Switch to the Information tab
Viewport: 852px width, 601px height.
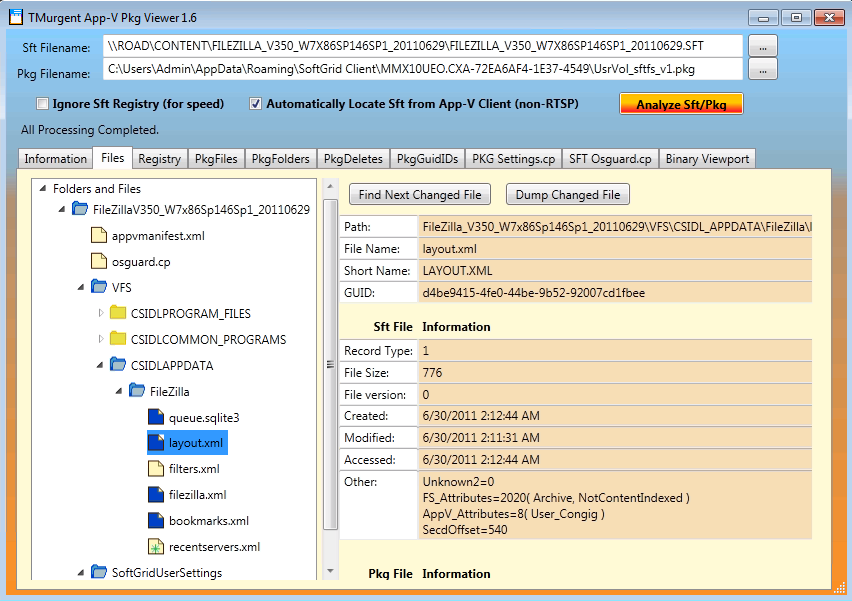(x=55, y=159)
